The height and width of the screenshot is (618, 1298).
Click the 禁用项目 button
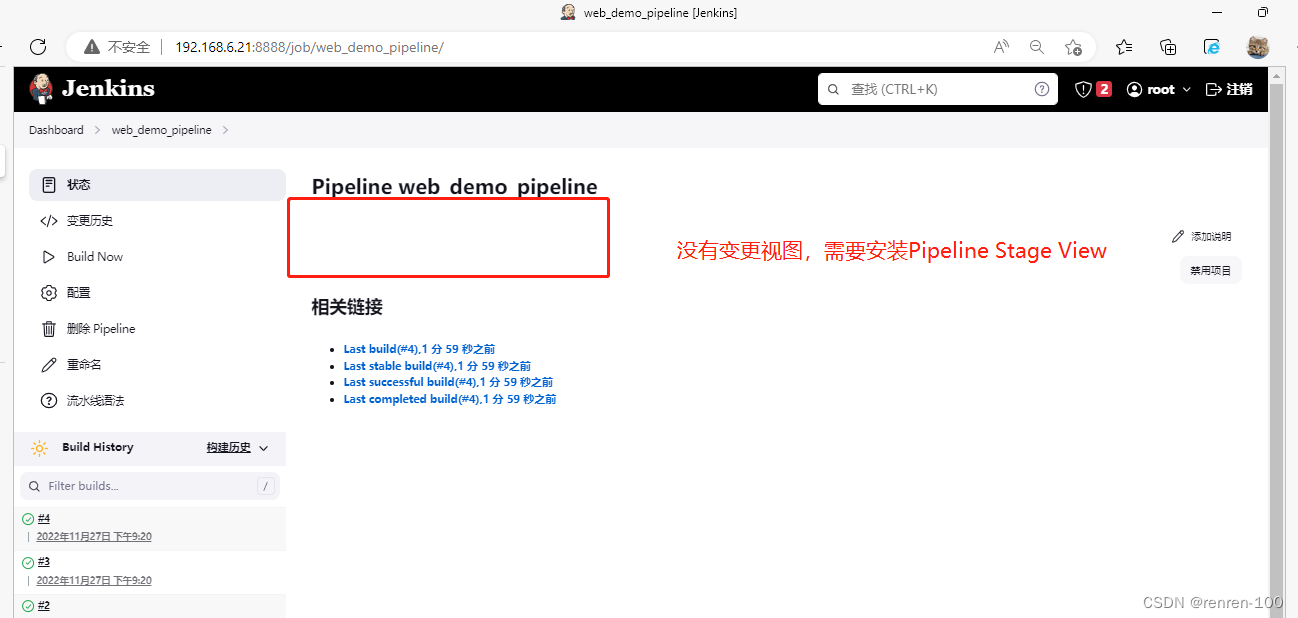click(1210, 270)
